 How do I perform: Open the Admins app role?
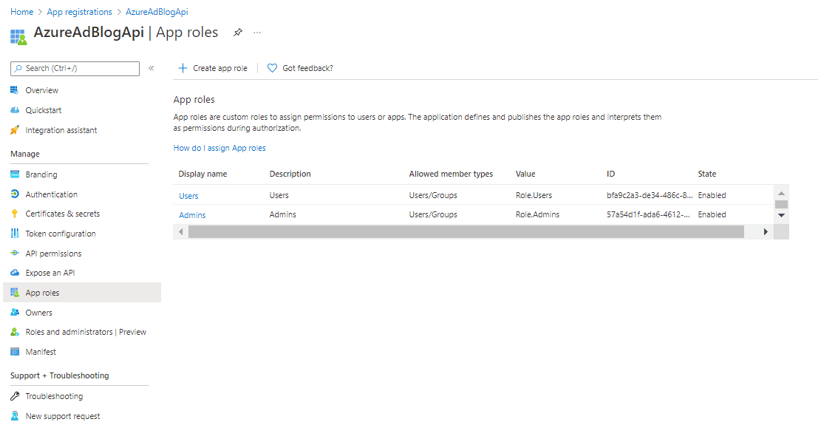click(192, 215)
